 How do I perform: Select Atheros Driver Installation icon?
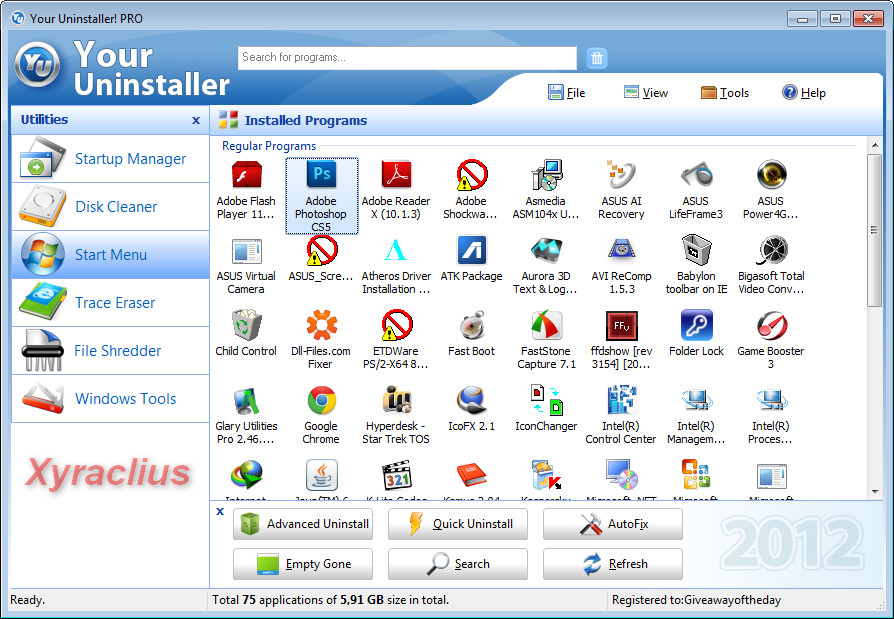pyautogui.click(x=395, y=251)
